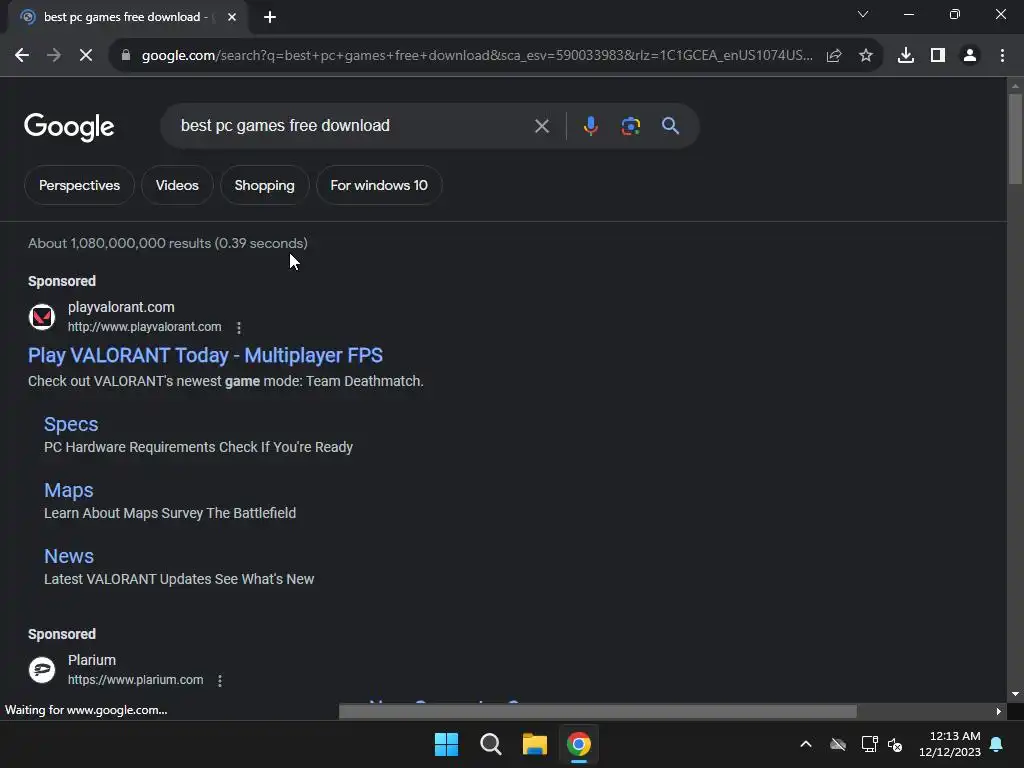Viewport: 1024px width, 768px height.
Task: Open Chrome profile menu
Action: (970, 56)
